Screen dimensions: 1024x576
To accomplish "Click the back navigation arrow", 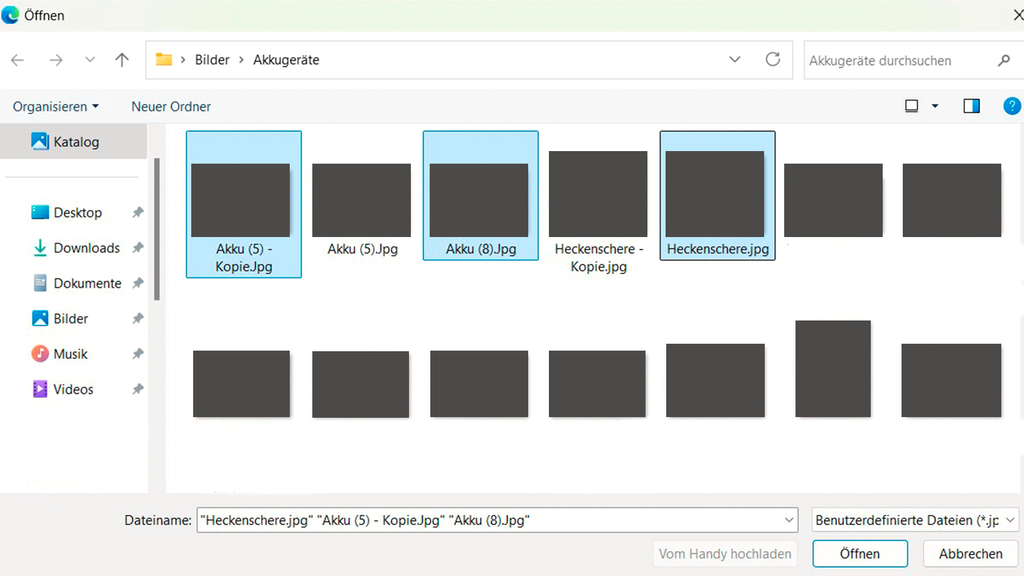I will tap(18, 60).
